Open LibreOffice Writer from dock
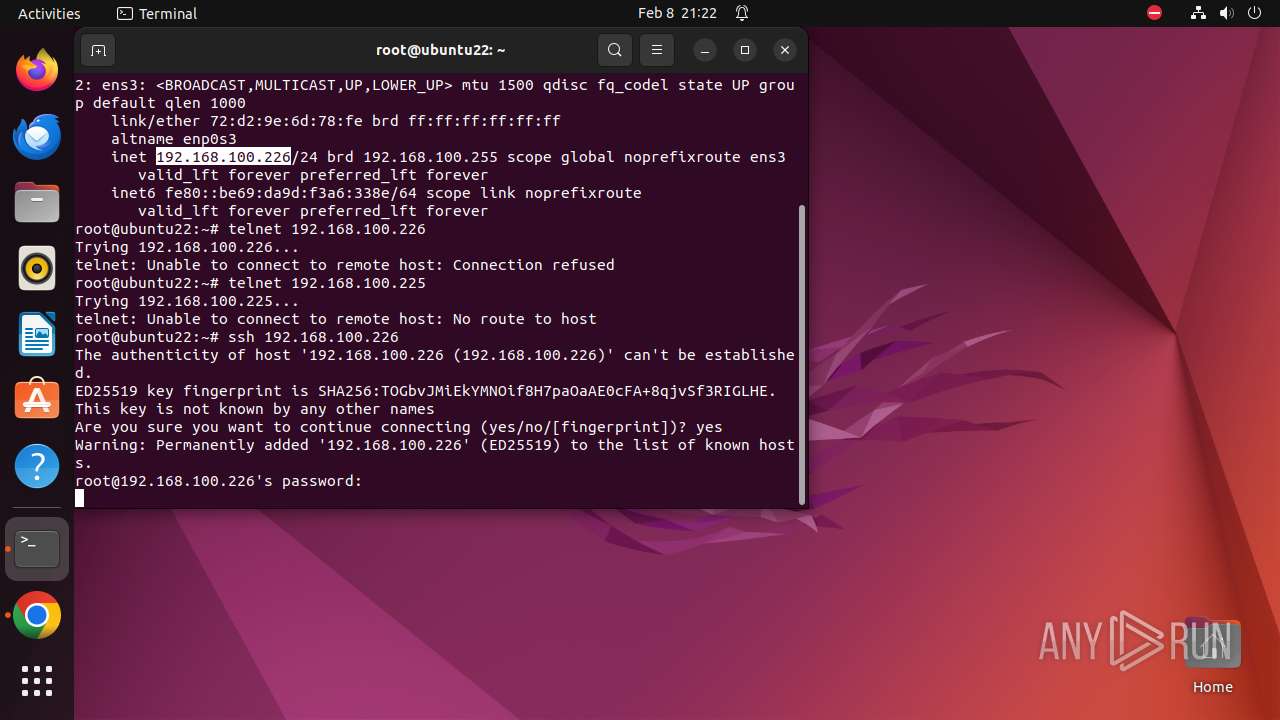 tap(37, 335)
